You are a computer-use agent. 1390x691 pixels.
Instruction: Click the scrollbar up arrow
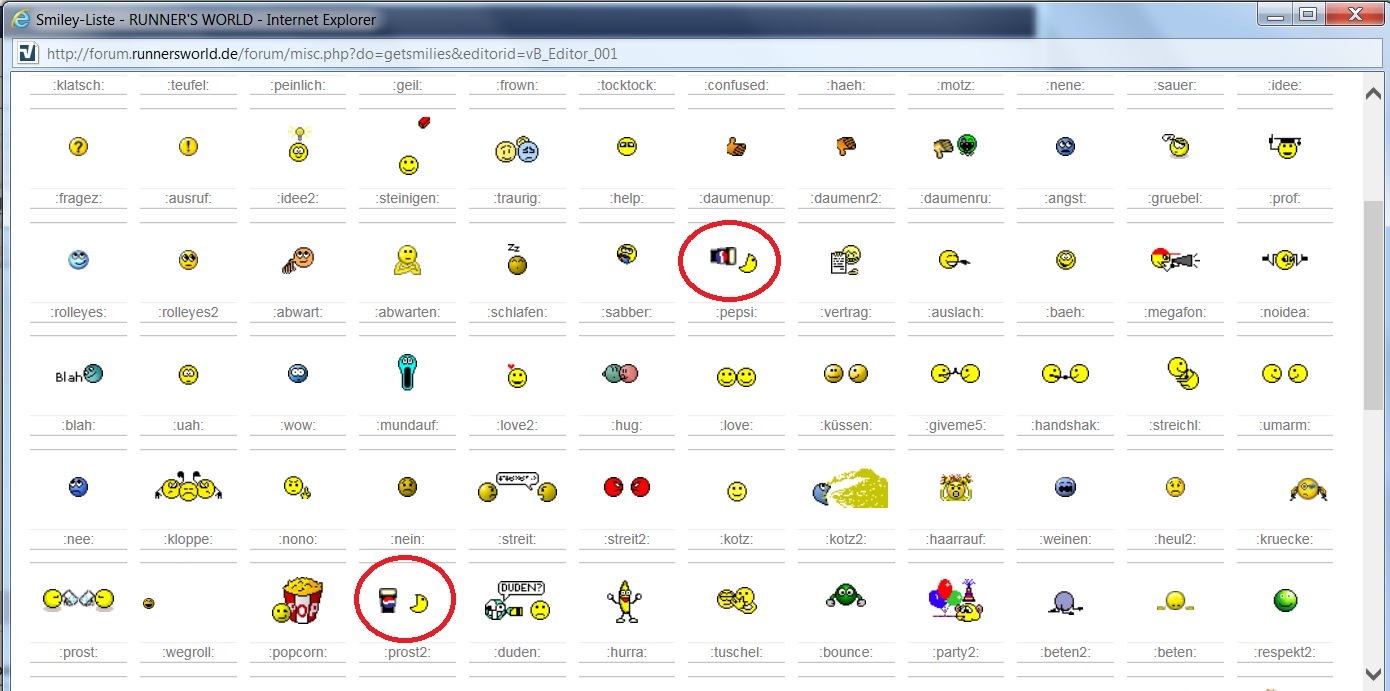click(1373, 93)
